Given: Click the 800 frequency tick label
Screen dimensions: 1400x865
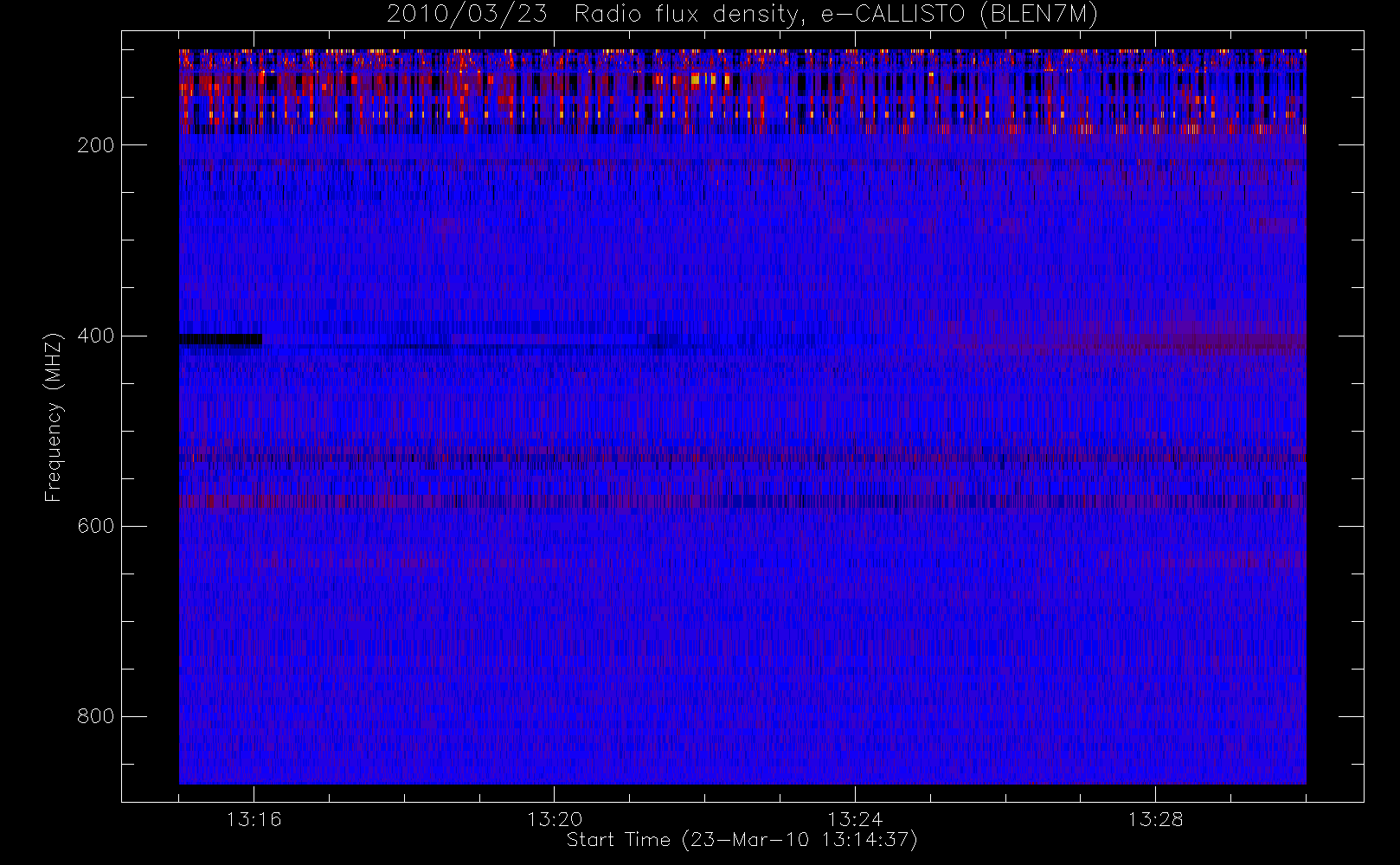Looking at the screenshot, I should click(x=96, y=716).
